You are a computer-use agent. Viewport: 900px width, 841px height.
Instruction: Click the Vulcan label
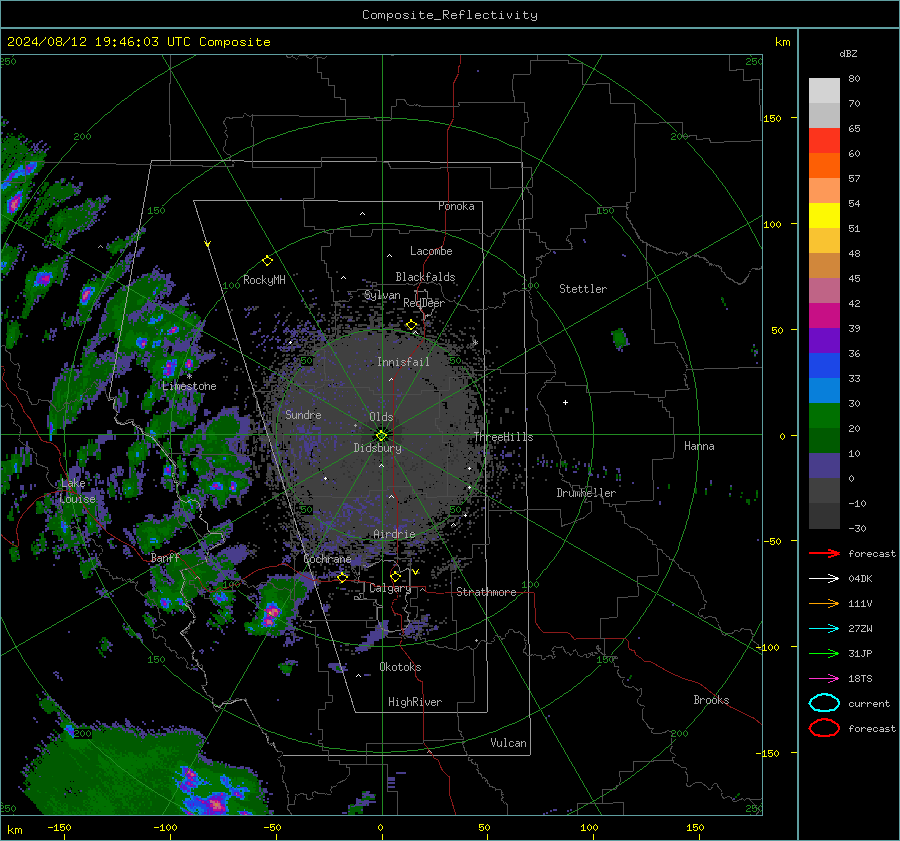508,743
